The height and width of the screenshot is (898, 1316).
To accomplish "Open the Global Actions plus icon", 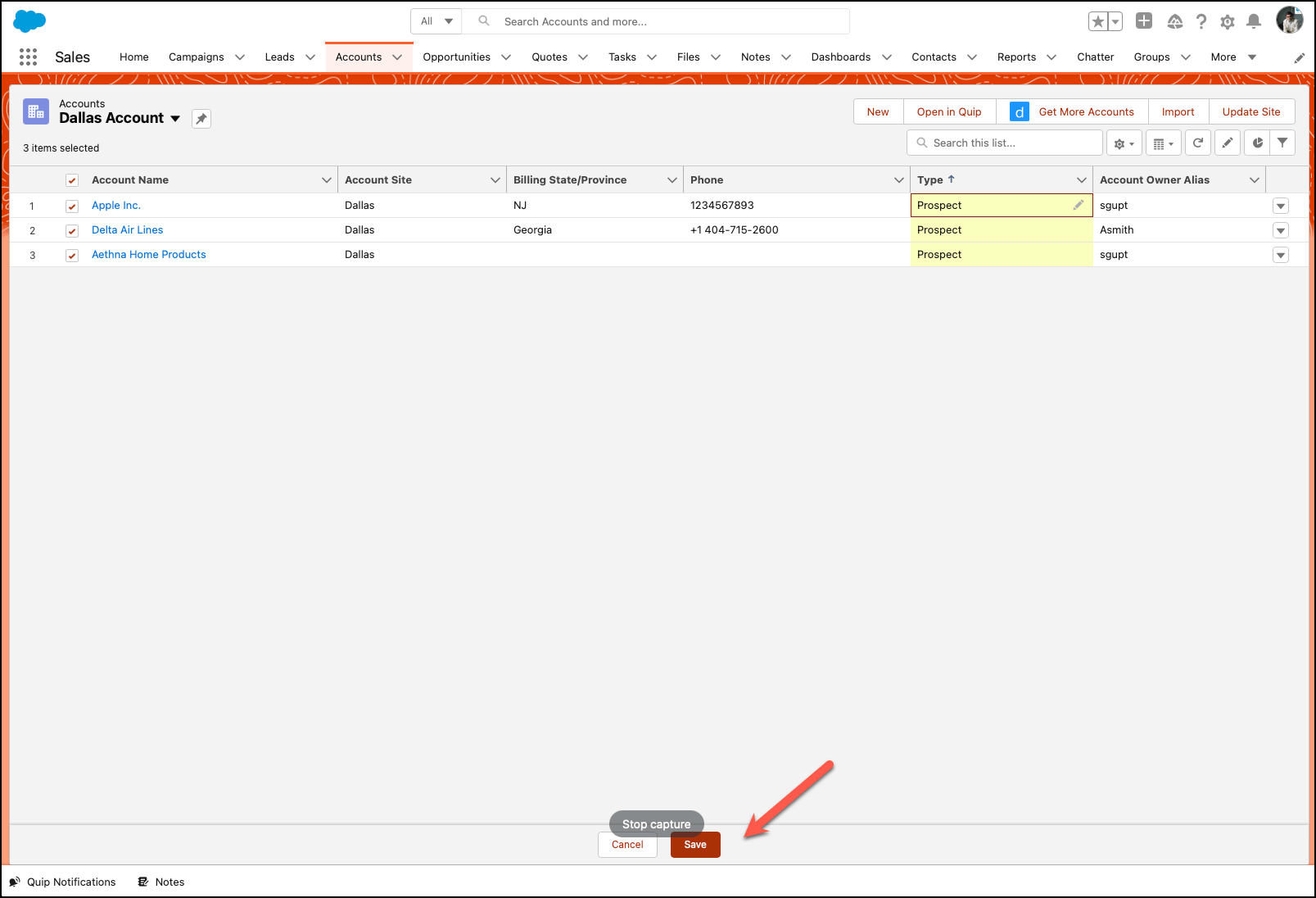I will pyautogui.click(x=1144, y=21).
